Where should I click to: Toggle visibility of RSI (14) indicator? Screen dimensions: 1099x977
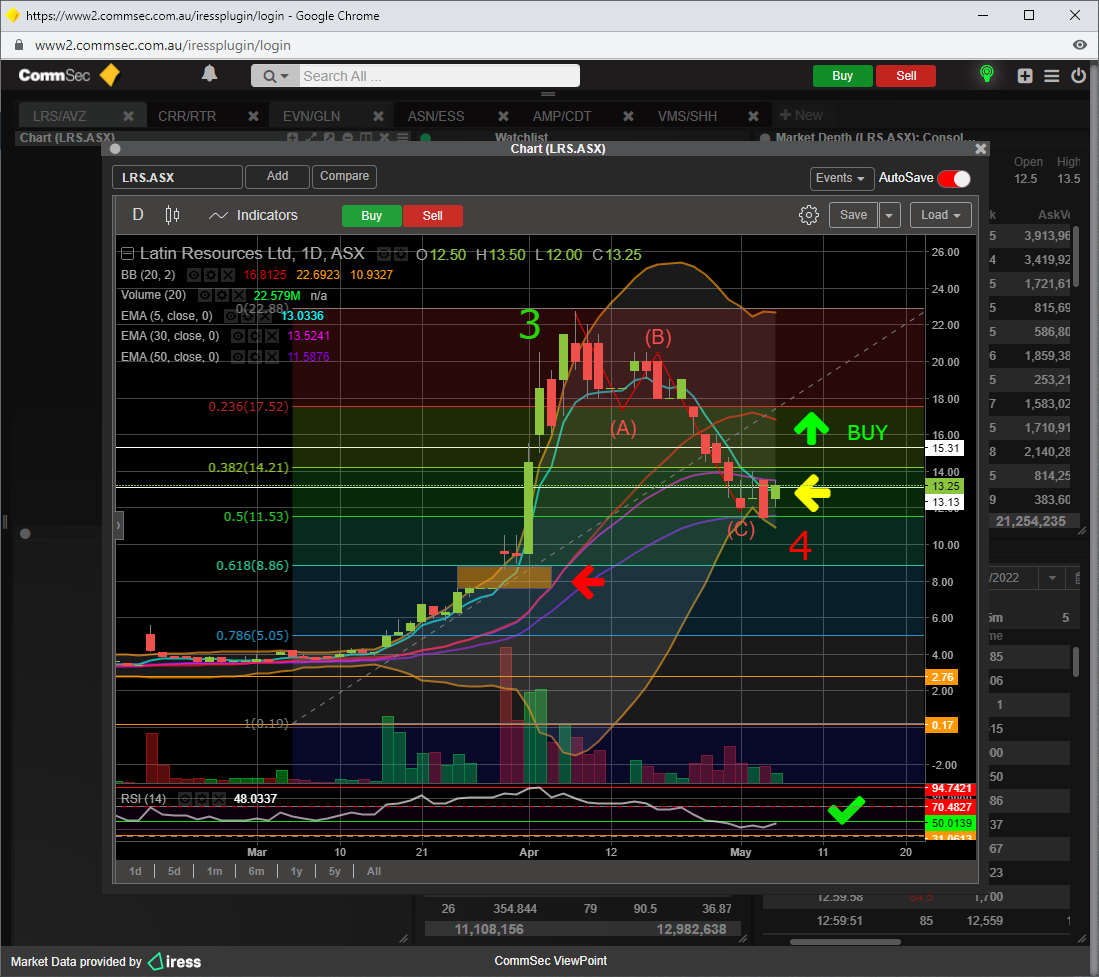(185, 799)
